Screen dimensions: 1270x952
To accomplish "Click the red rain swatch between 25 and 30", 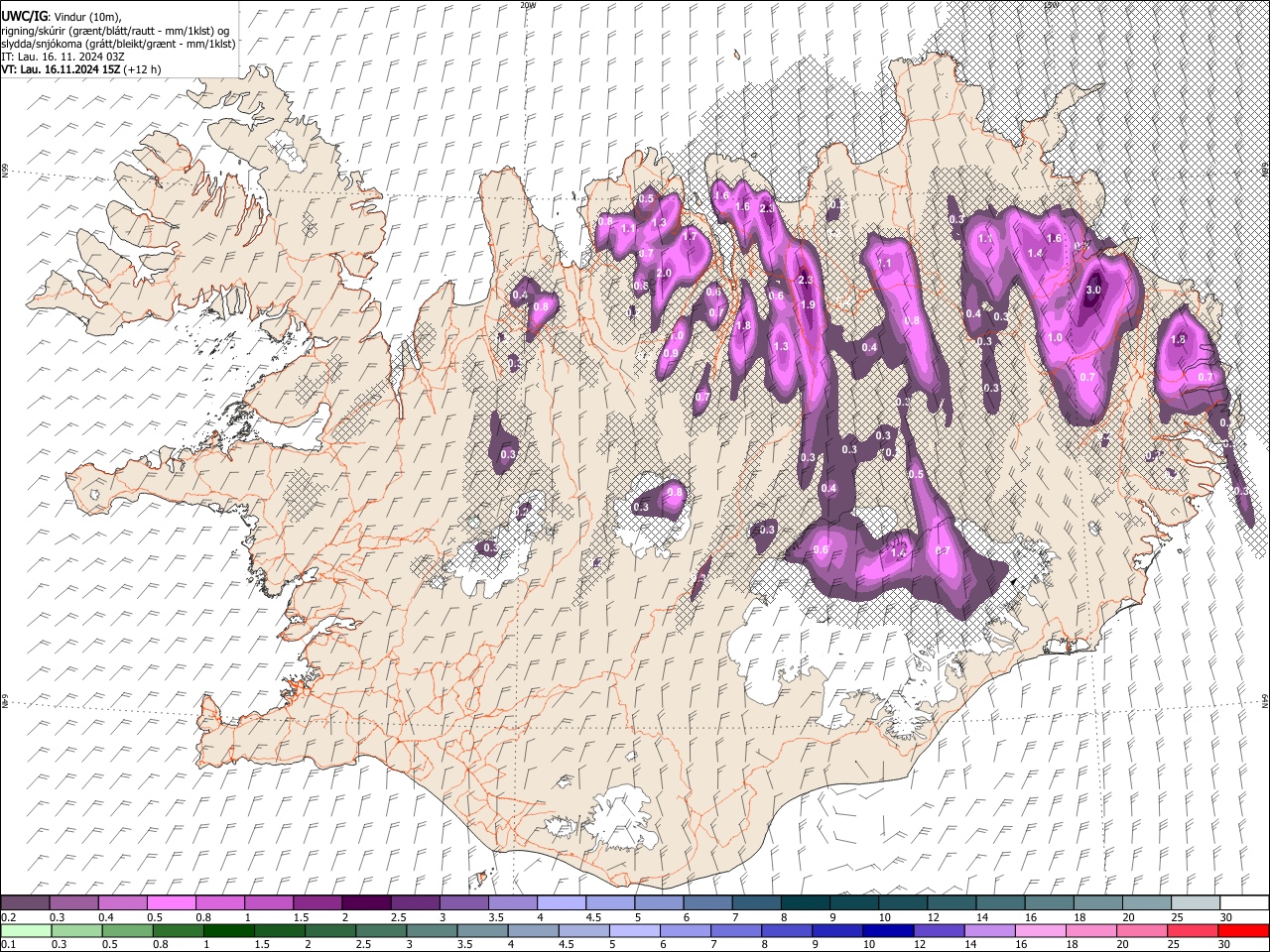I will click(1195, 930).
